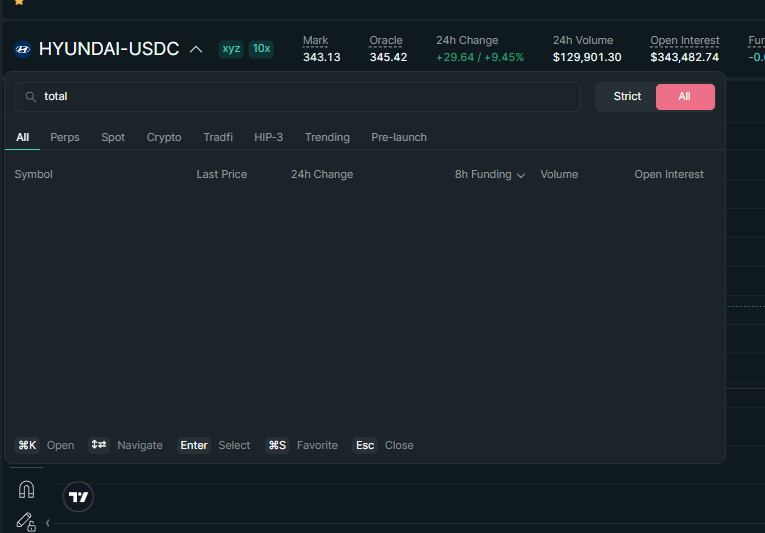Click the search magnifier icon
This screenshot has width=765, height=533.
(x=31, y=97)
